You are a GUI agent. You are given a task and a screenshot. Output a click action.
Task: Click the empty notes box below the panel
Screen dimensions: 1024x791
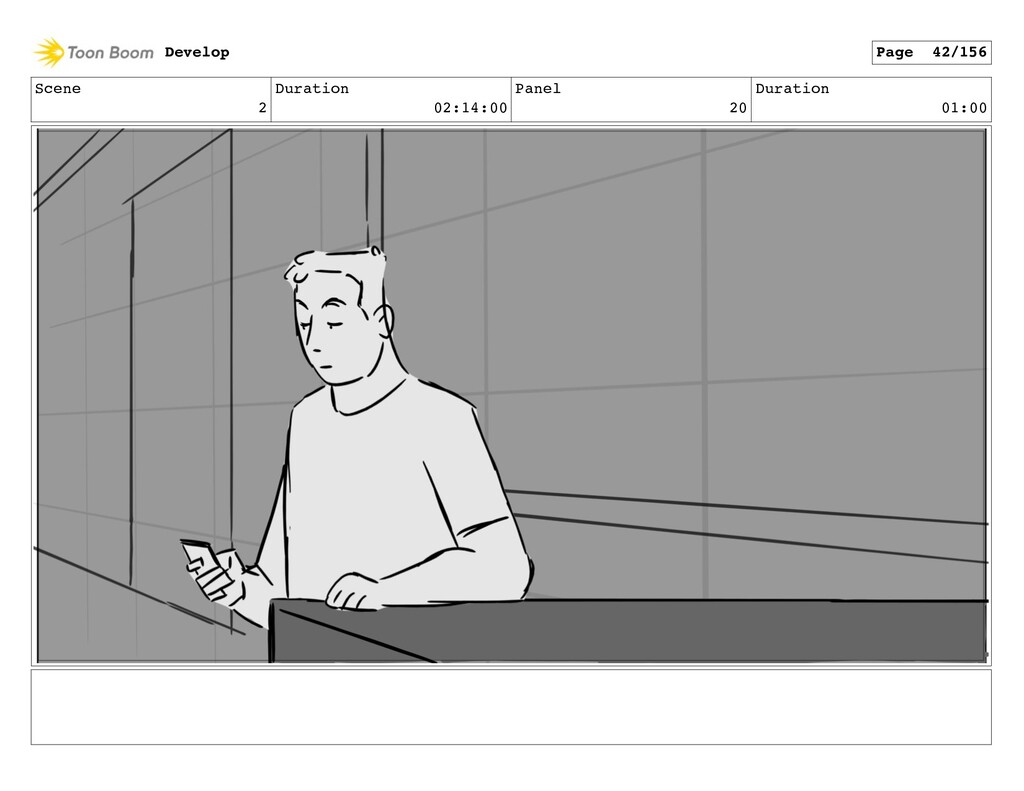coord(511,707)
